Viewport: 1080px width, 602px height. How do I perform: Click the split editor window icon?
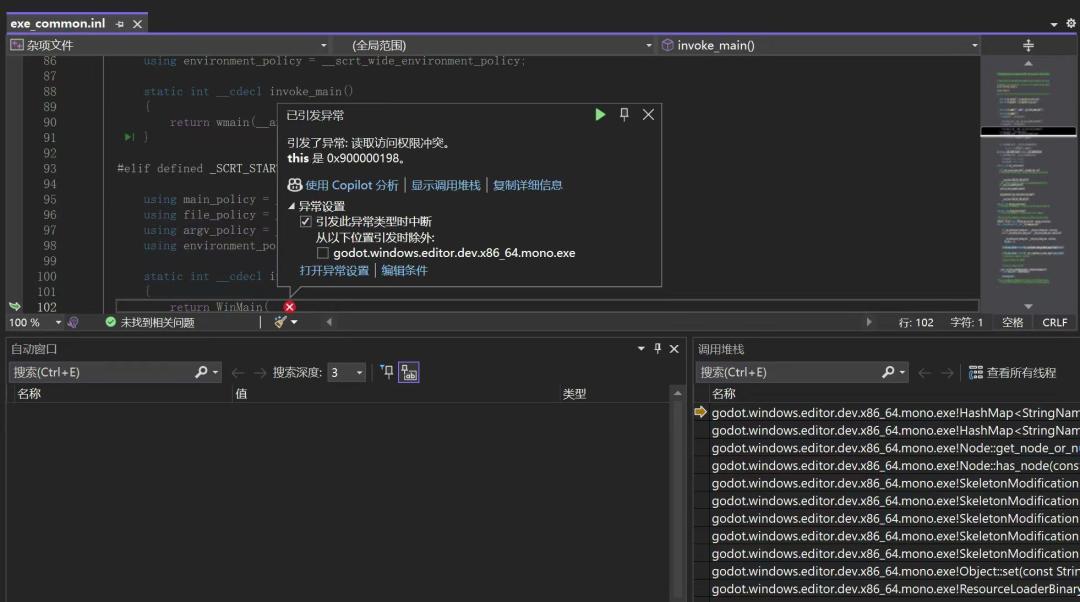(x=1028, y=45)
